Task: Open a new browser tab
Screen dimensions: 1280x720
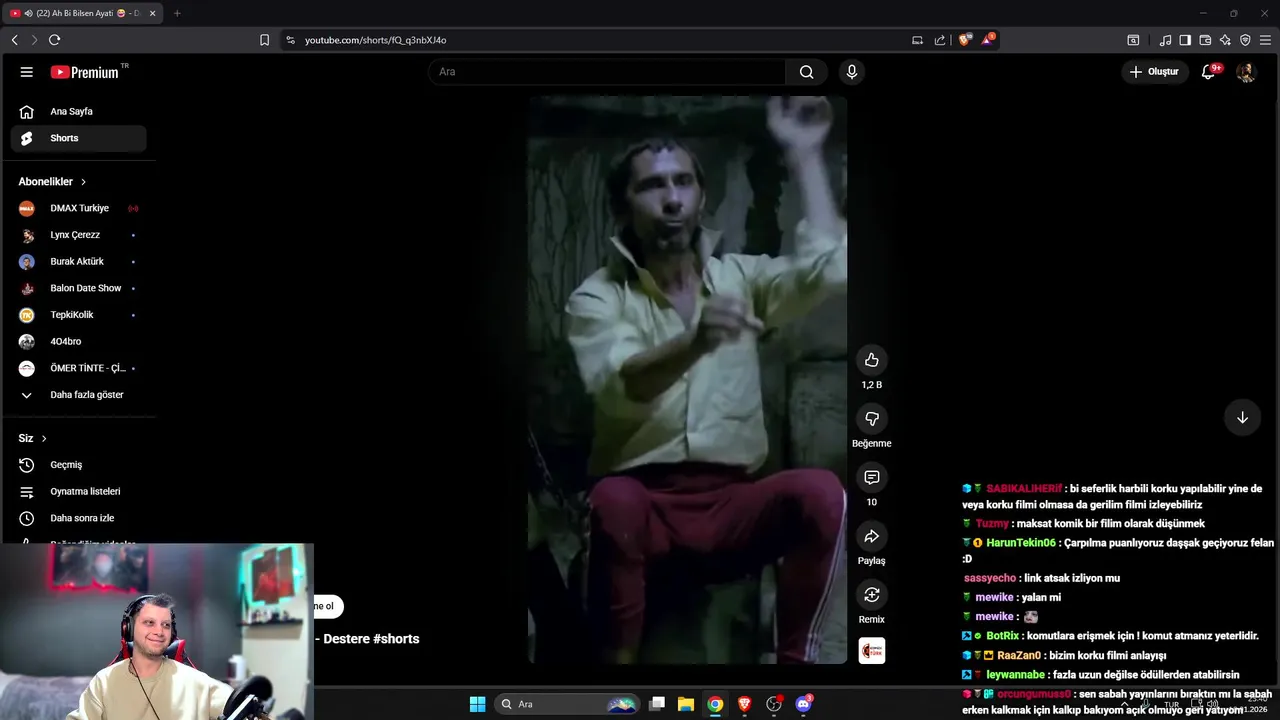Action: point(177,13)
